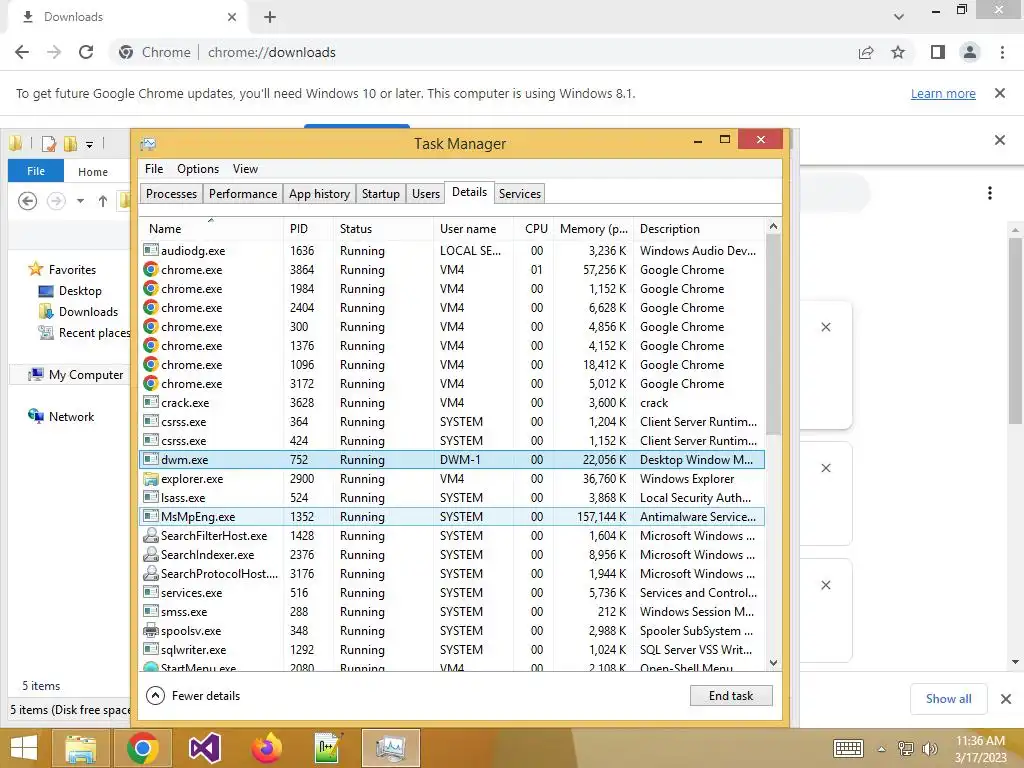
Task: Show hidden tray icons arrow
Action: click(x=882, y=749)
